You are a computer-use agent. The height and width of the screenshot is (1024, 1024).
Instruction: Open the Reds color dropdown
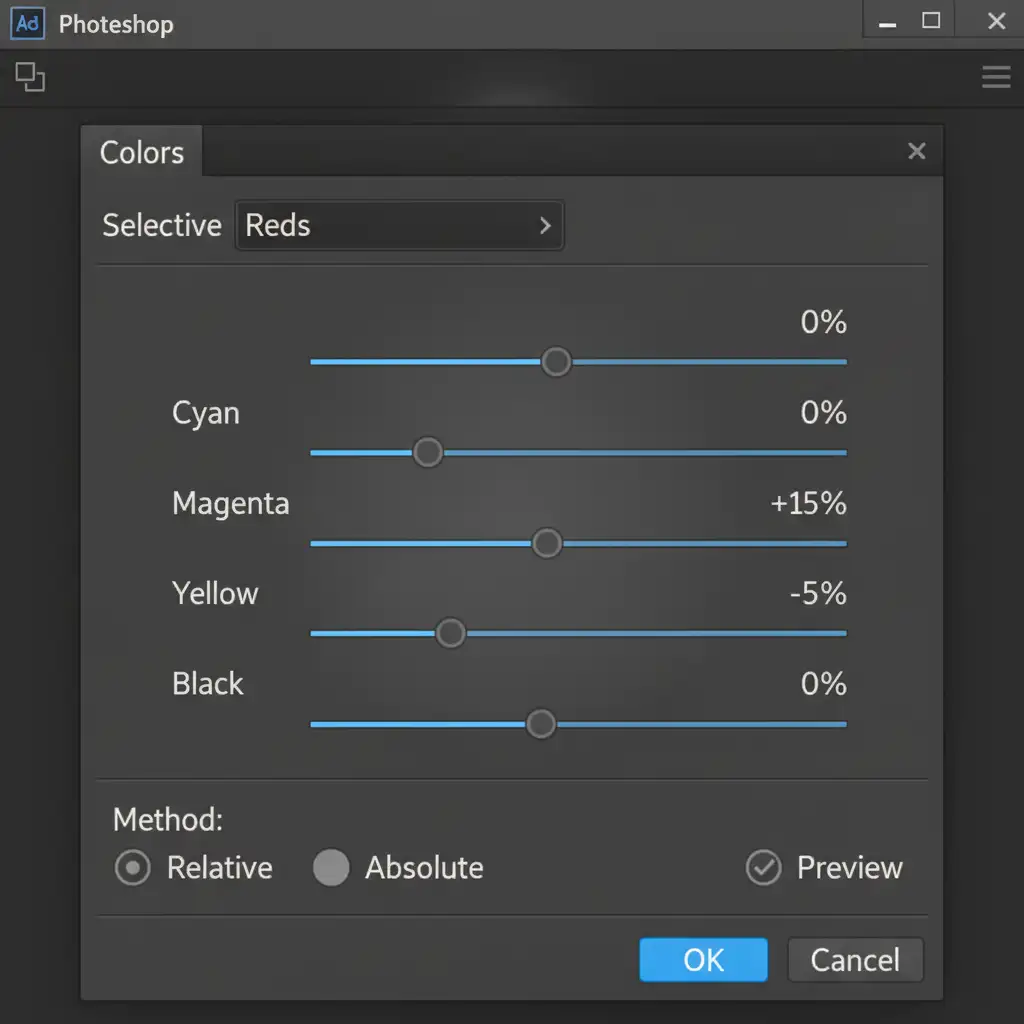click(398, 226)
